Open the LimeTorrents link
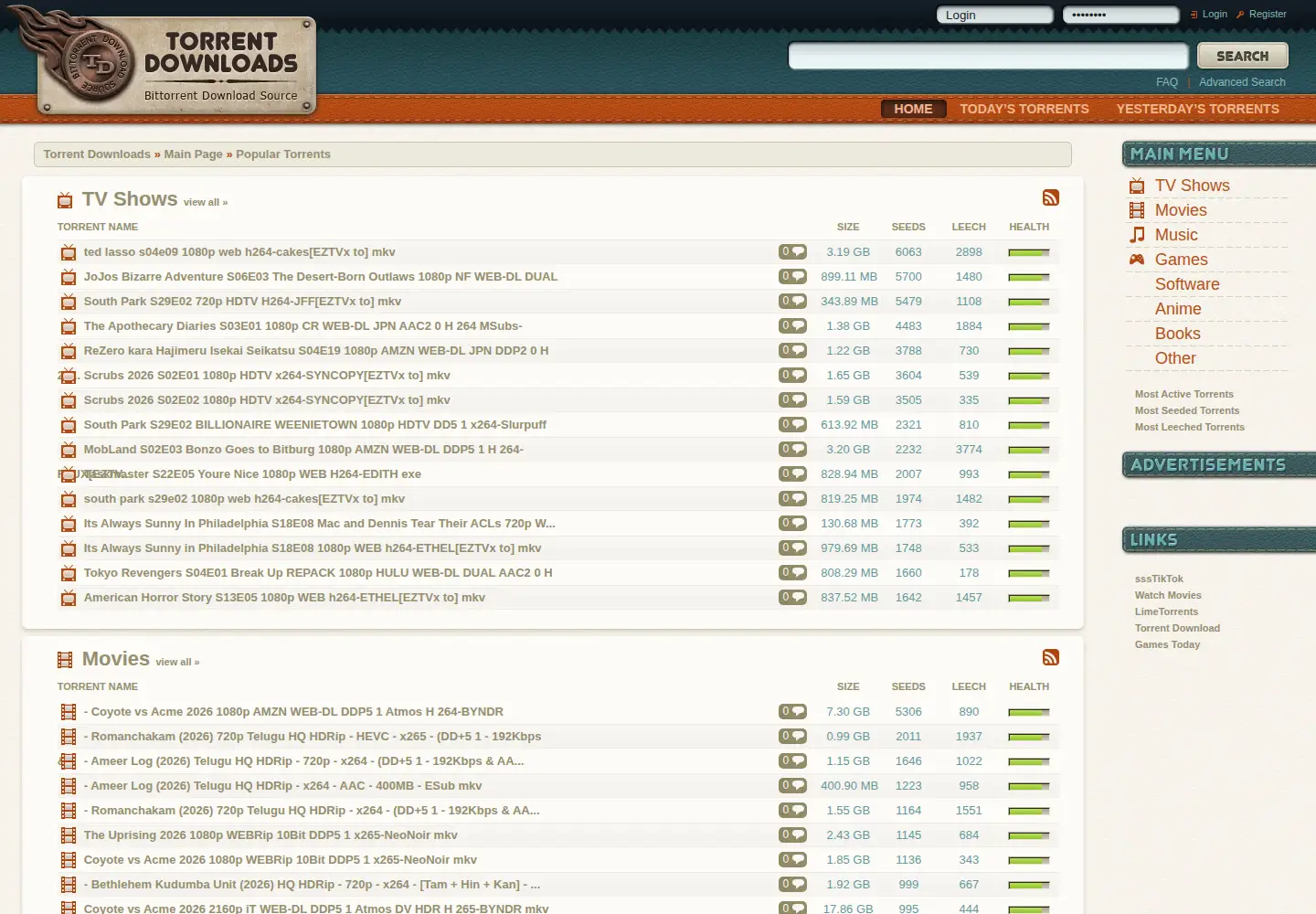This screenshot has width=1316, height=914. pyautogui.click(x=1166, y=611)
